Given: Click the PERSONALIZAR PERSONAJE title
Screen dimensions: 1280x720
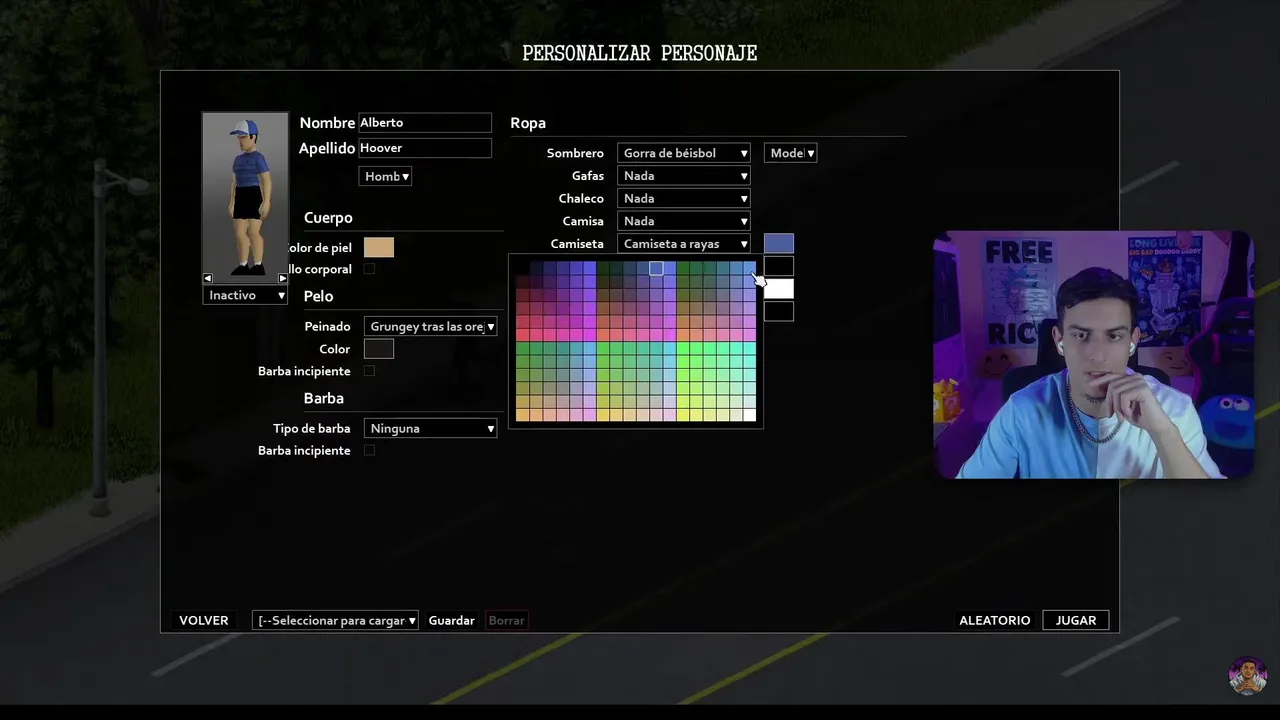Looking at the screenshot, I should click(x=639, y=54).
